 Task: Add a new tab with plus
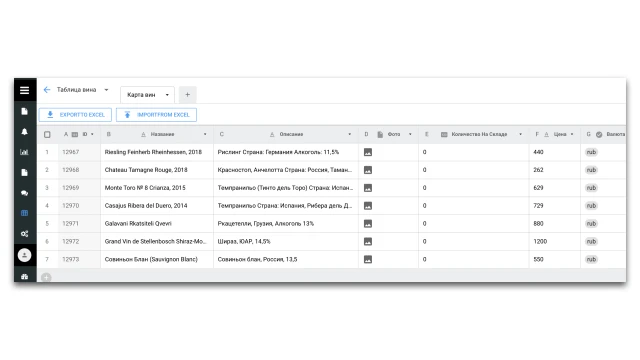[187, 95]
